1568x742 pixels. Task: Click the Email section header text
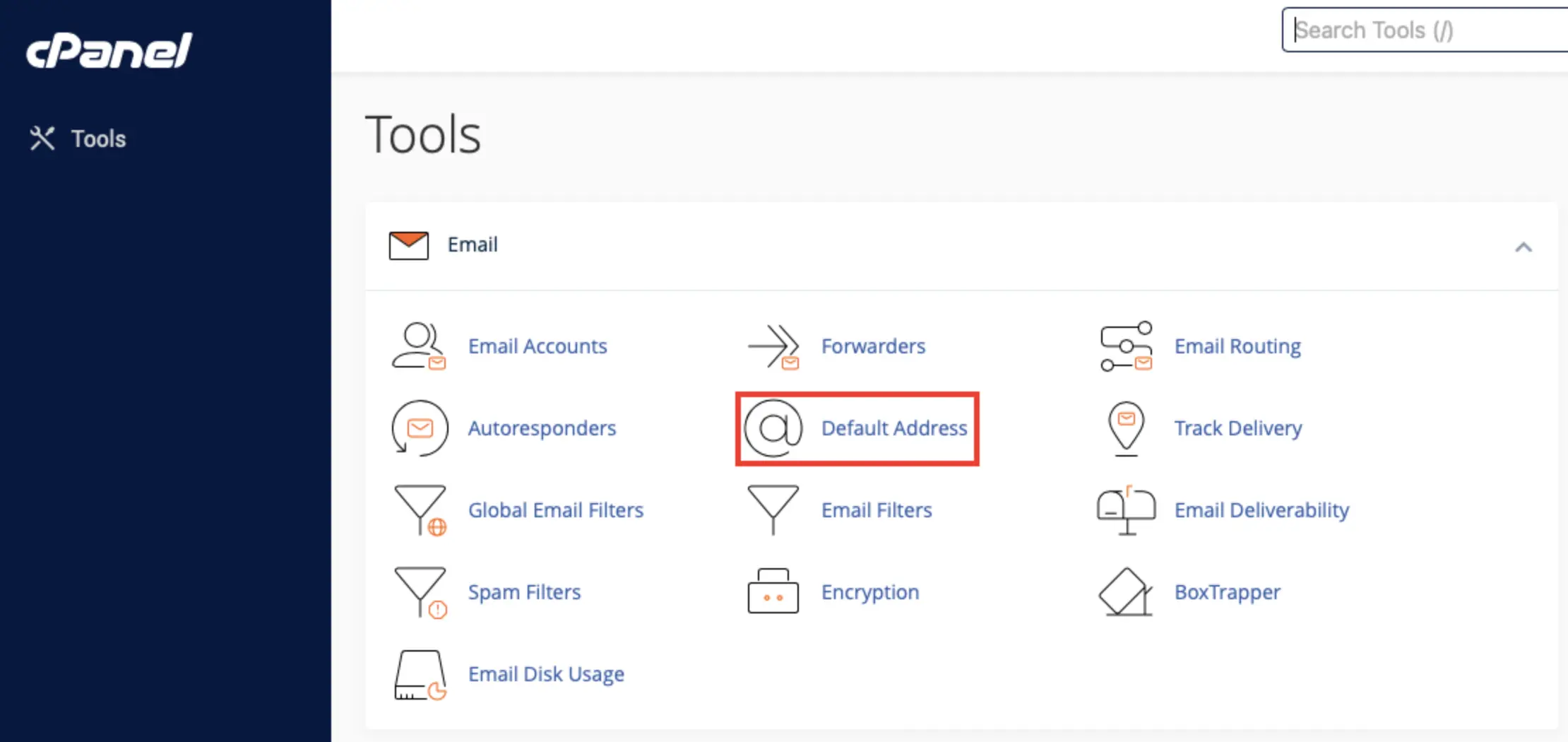pyautogui.click(x=473, y=245)
